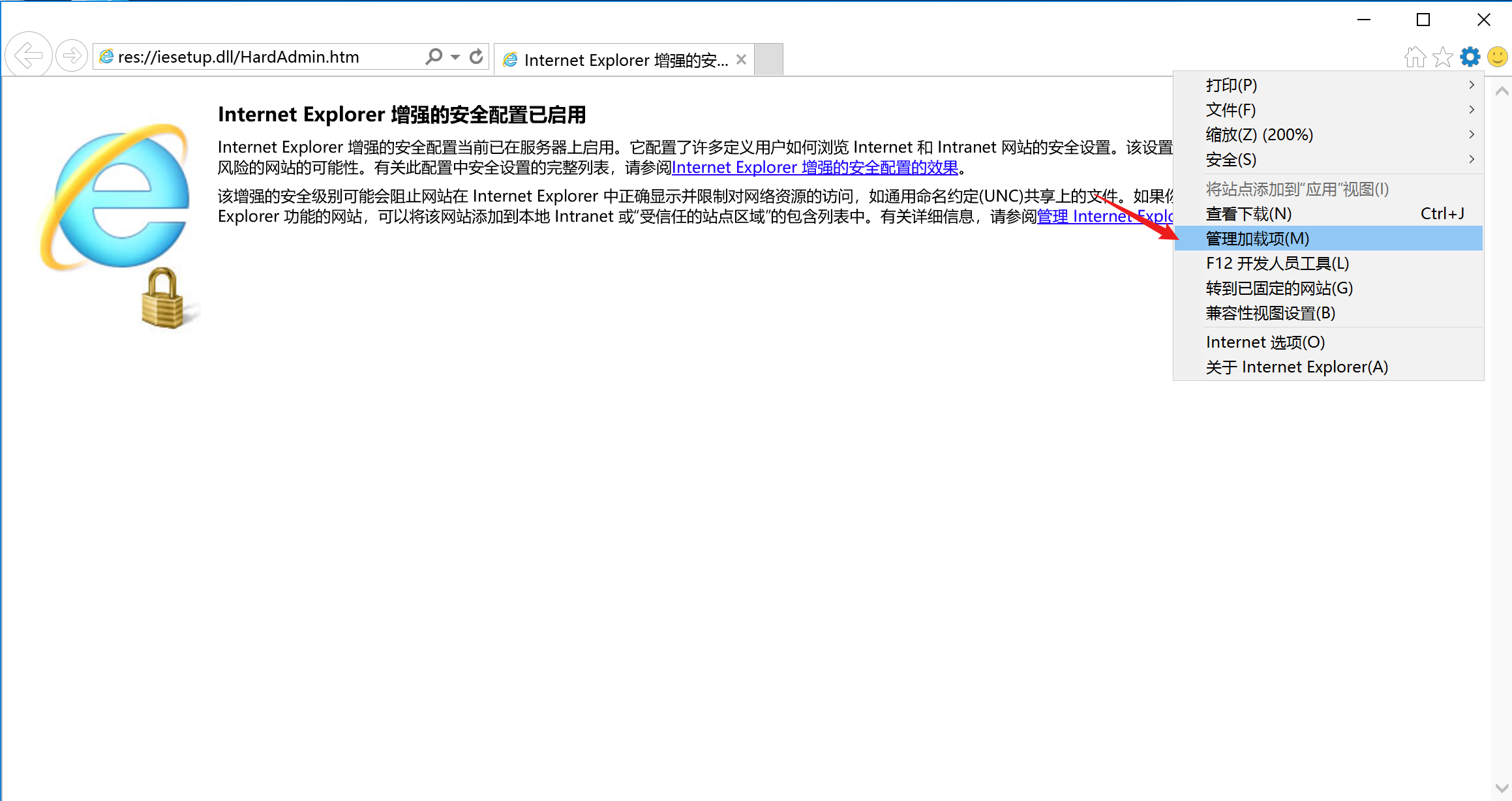Open the Internet Explorer 增强的安全配置的效果 link
Image resolution: width=1512 pixels, height=801 pixels.
coord(815,168)
